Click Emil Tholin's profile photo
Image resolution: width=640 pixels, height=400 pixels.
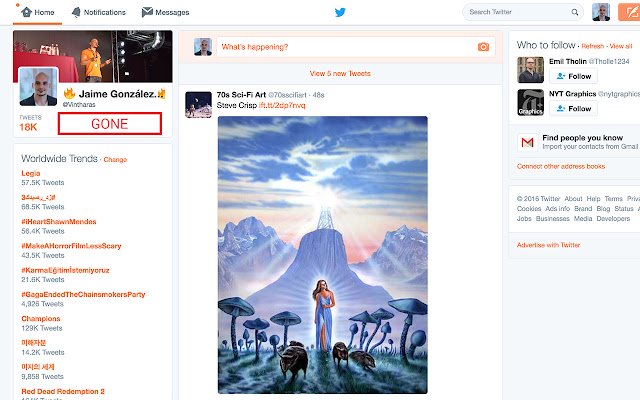click(x=530, y=70)
